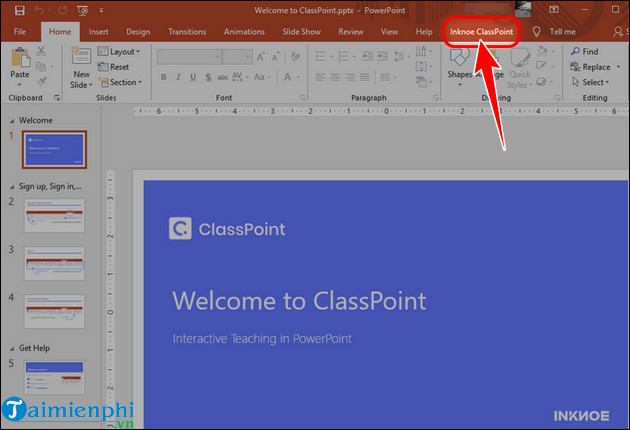Screen dimensions: 630x430
Task: Decrease font size icon
Action: (276, 57)
